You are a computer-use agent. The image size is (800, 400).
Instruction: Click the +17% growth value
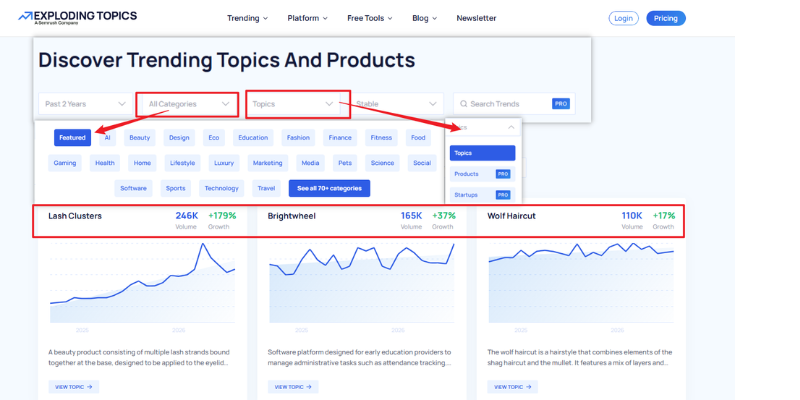tap(664, 216)
